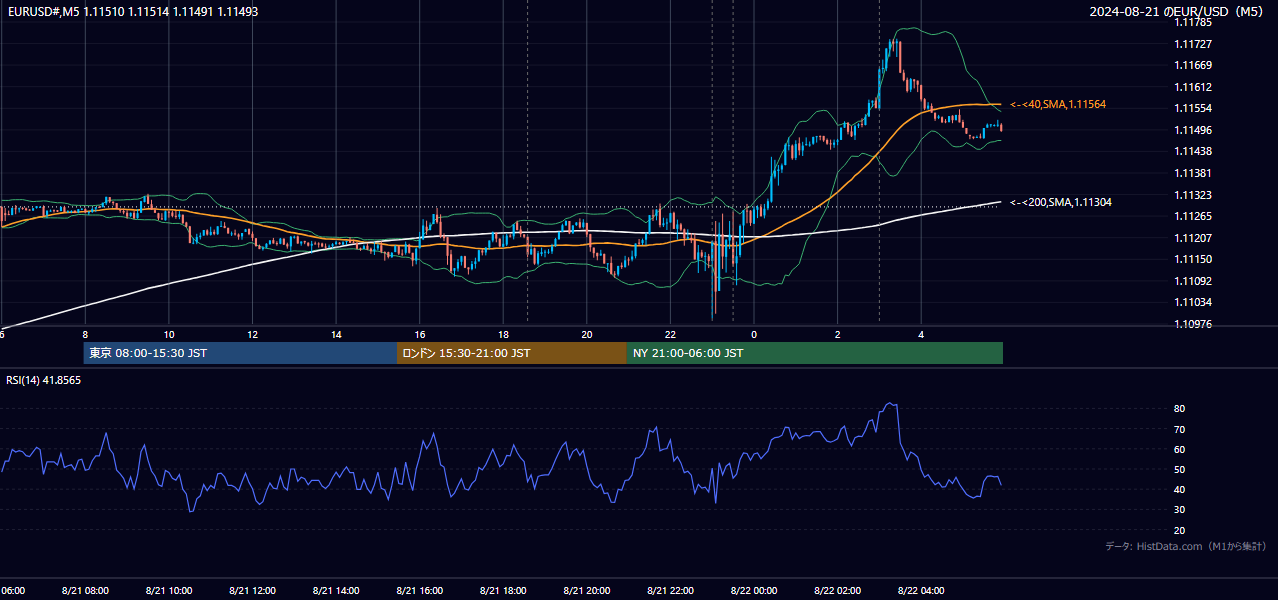Screen dimensions: 1278x600
Task: Click the 8/21 22:00 time axis label
Action: 671,591
